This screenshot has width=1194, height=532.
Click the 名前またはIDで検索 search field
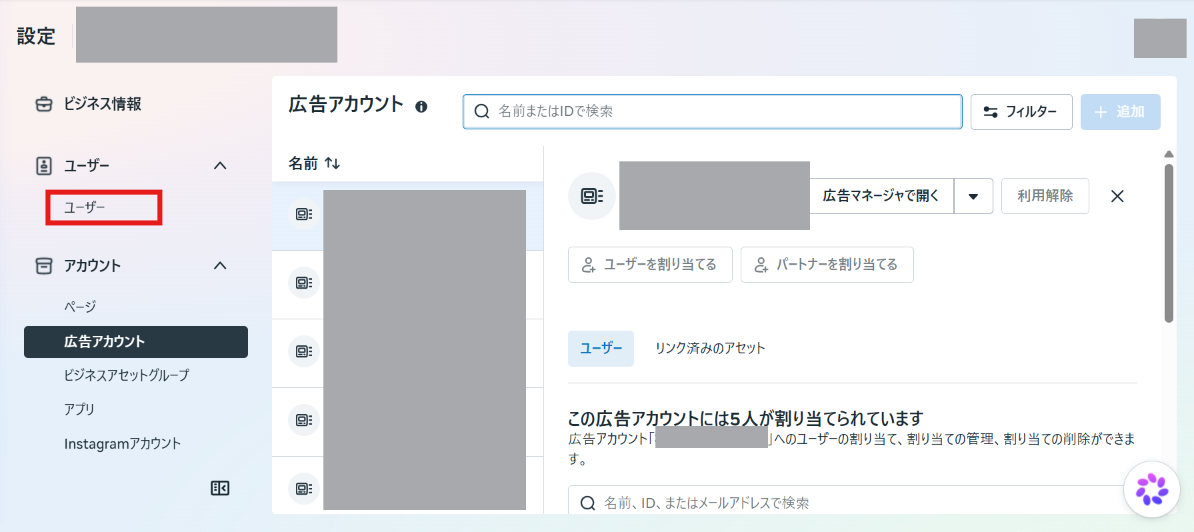[x=712, y=111]
